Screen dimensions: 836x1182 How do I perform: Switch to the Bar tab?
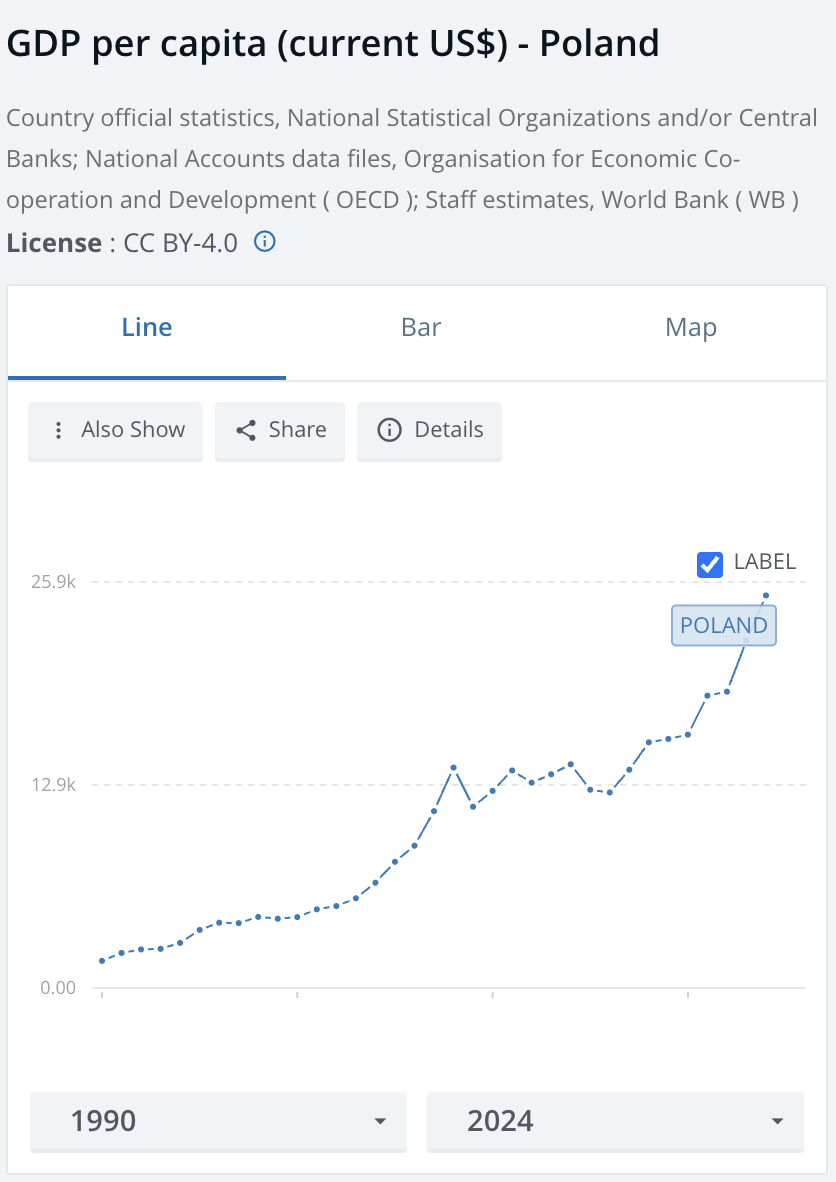pos(421,328)
